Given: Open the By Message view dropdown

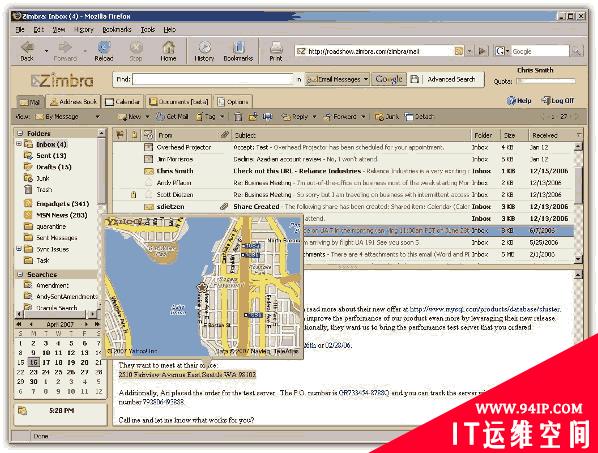Looking at the screenshot, I should coord(98,117).
